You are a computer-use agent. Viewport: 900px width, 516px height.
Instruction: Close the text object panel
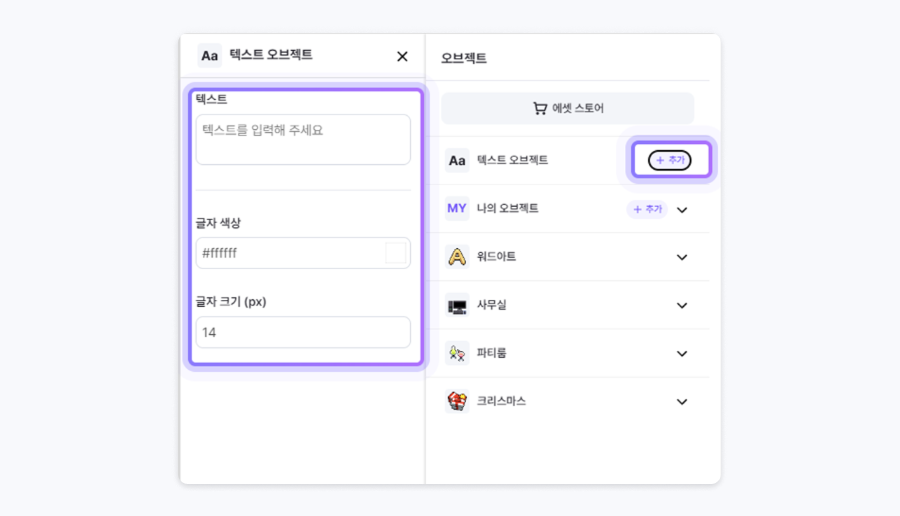pyautogui.click(x=402, y=57)
